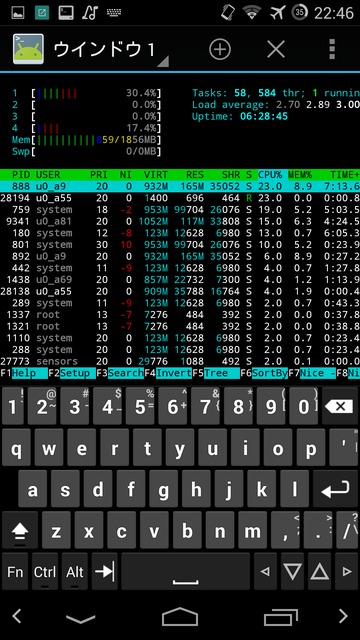Tap the down arrow key on keyboard

pyautogui.click(x=292, y=572)
